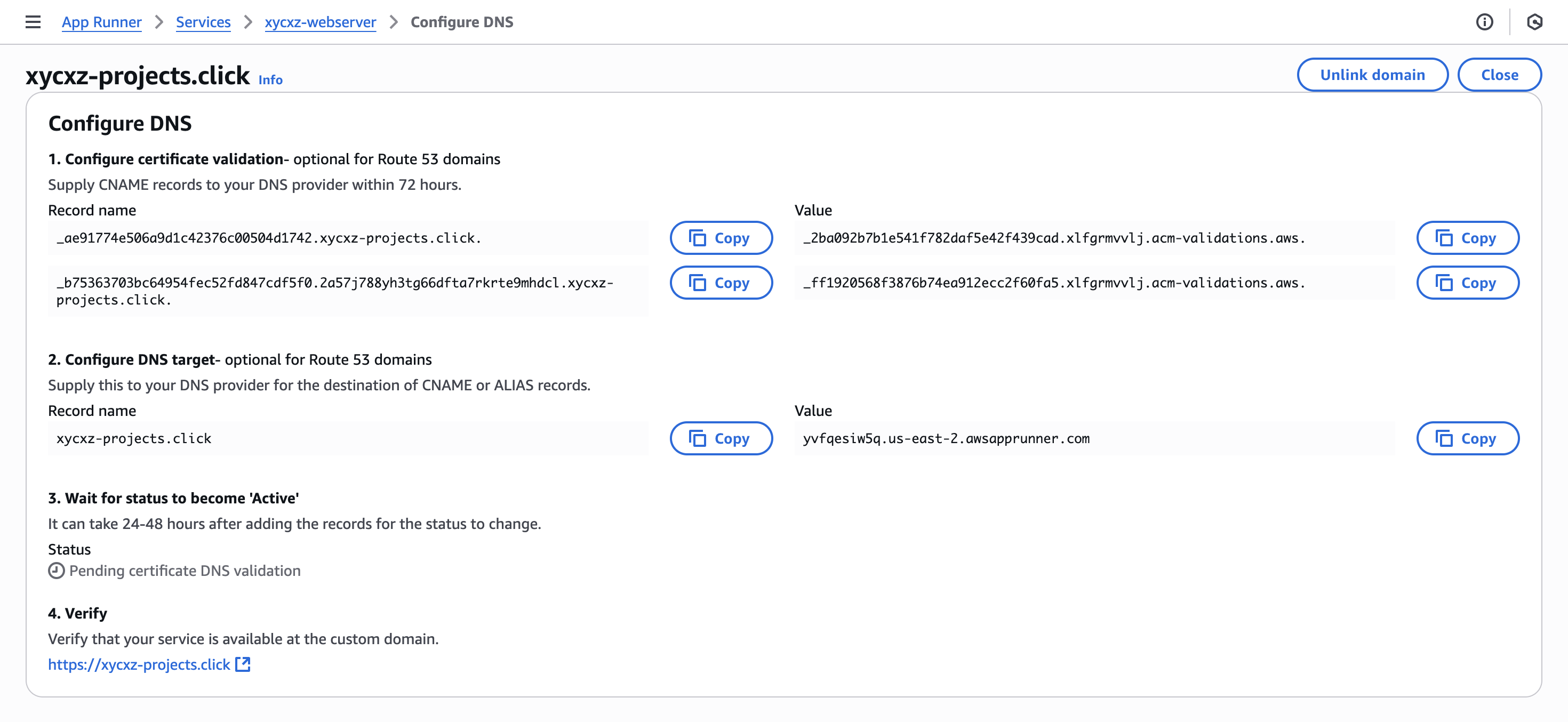Click the hexagon settings icon in the top right
This screenshot has height=722, width=1568.
pos(1534,22)
